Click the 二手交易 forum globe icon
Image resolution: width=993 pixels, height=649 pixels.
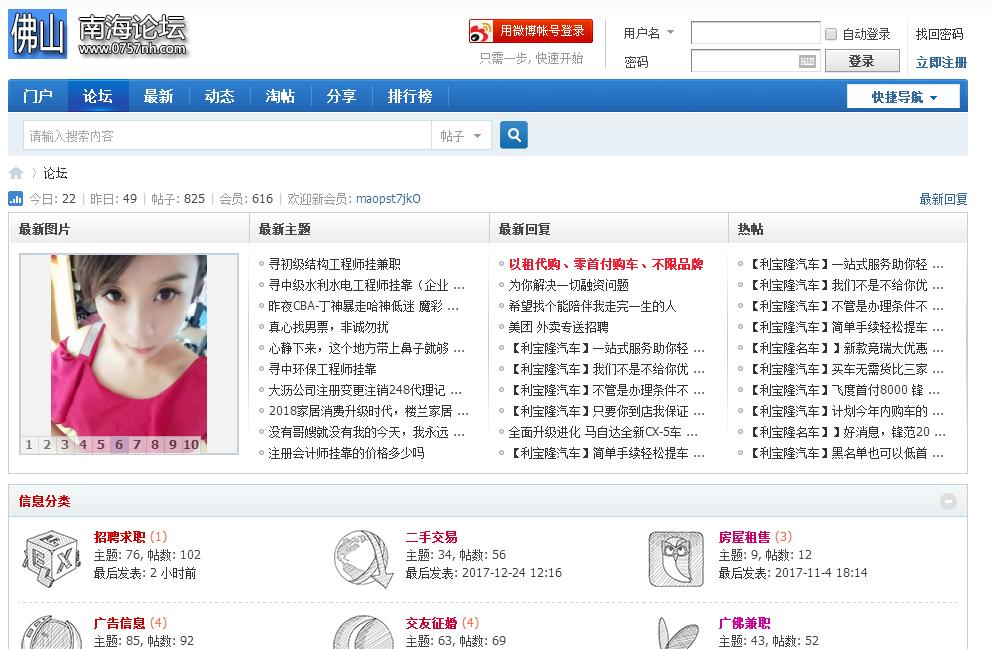(x=364, y=558)
